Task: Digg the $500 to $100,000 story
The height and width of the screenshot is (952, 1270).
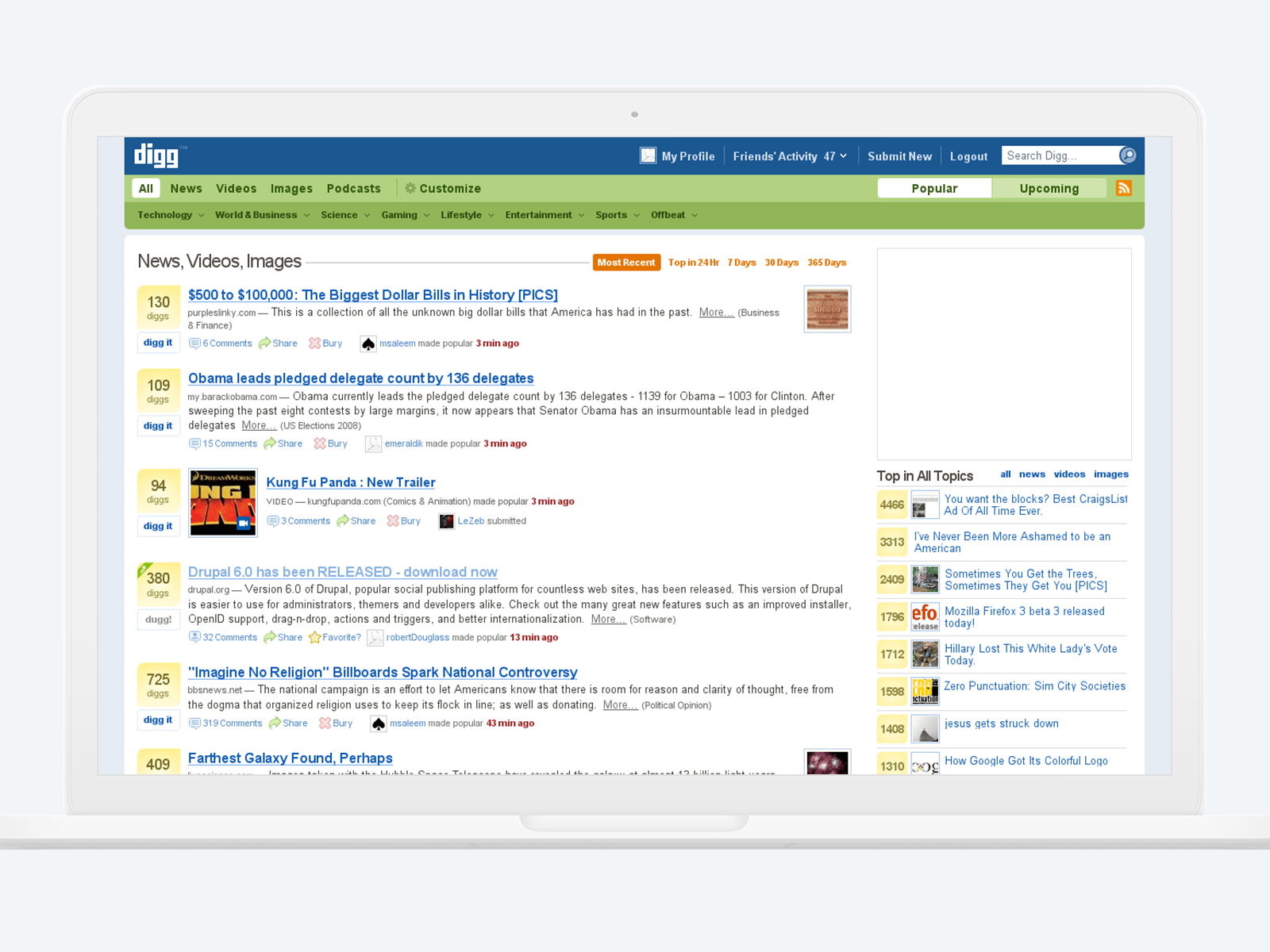Action: point(158,343)
